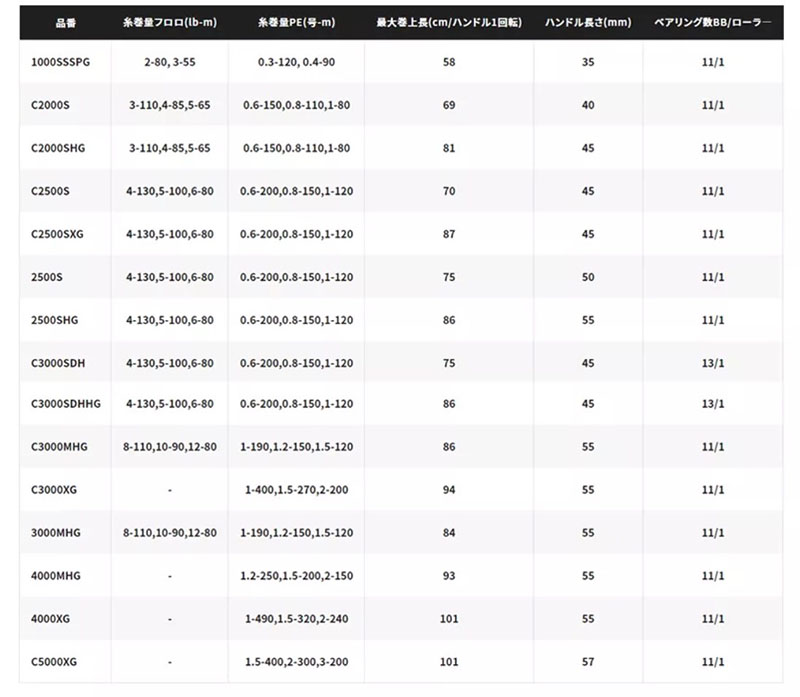Click retrieve length 58 for 1000SSSPG
The height and width of the screenshot is (697, 800).
pos(449,62)
